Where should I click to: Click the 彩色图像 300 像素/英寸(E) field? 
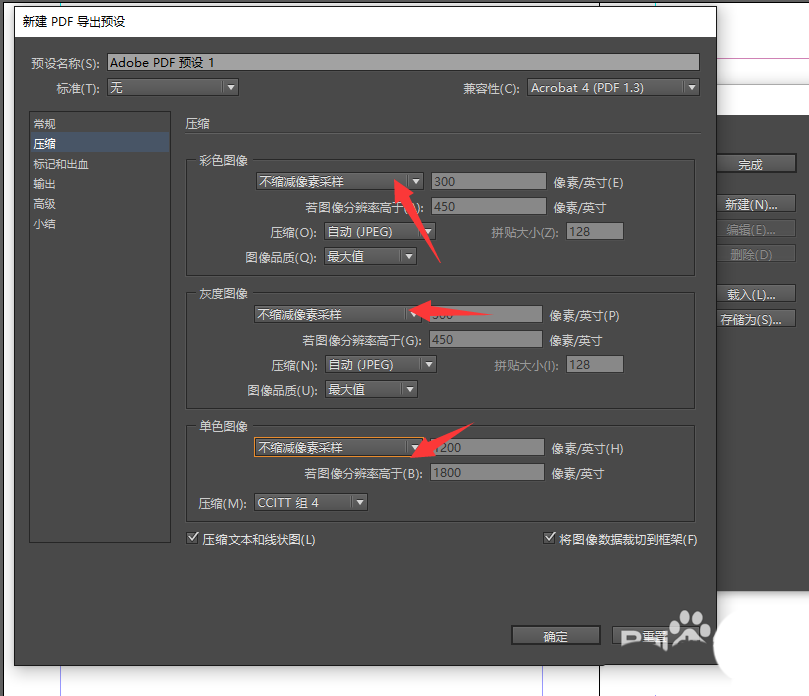[x=488, y=182]
